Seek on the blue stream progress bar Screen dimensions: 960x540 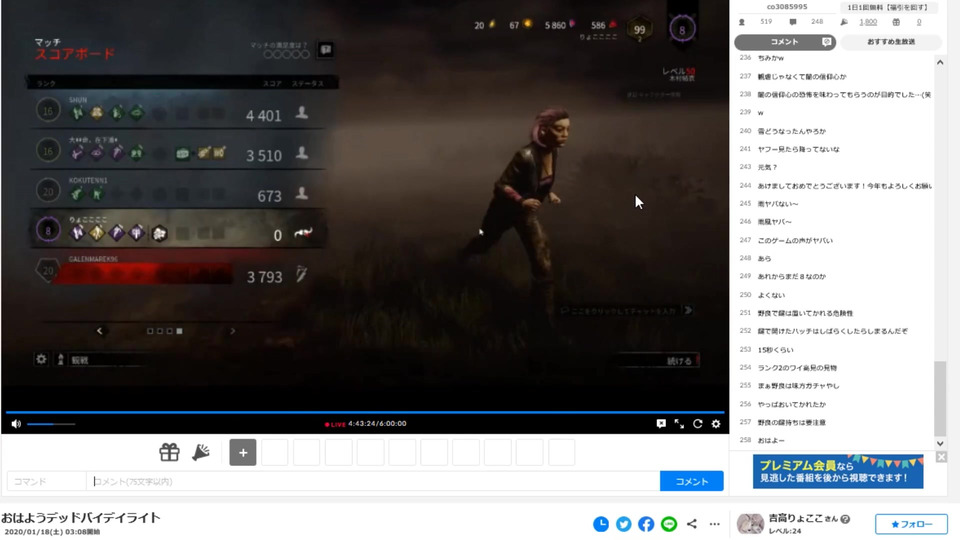pyautogui.click(x=365, y=412)
